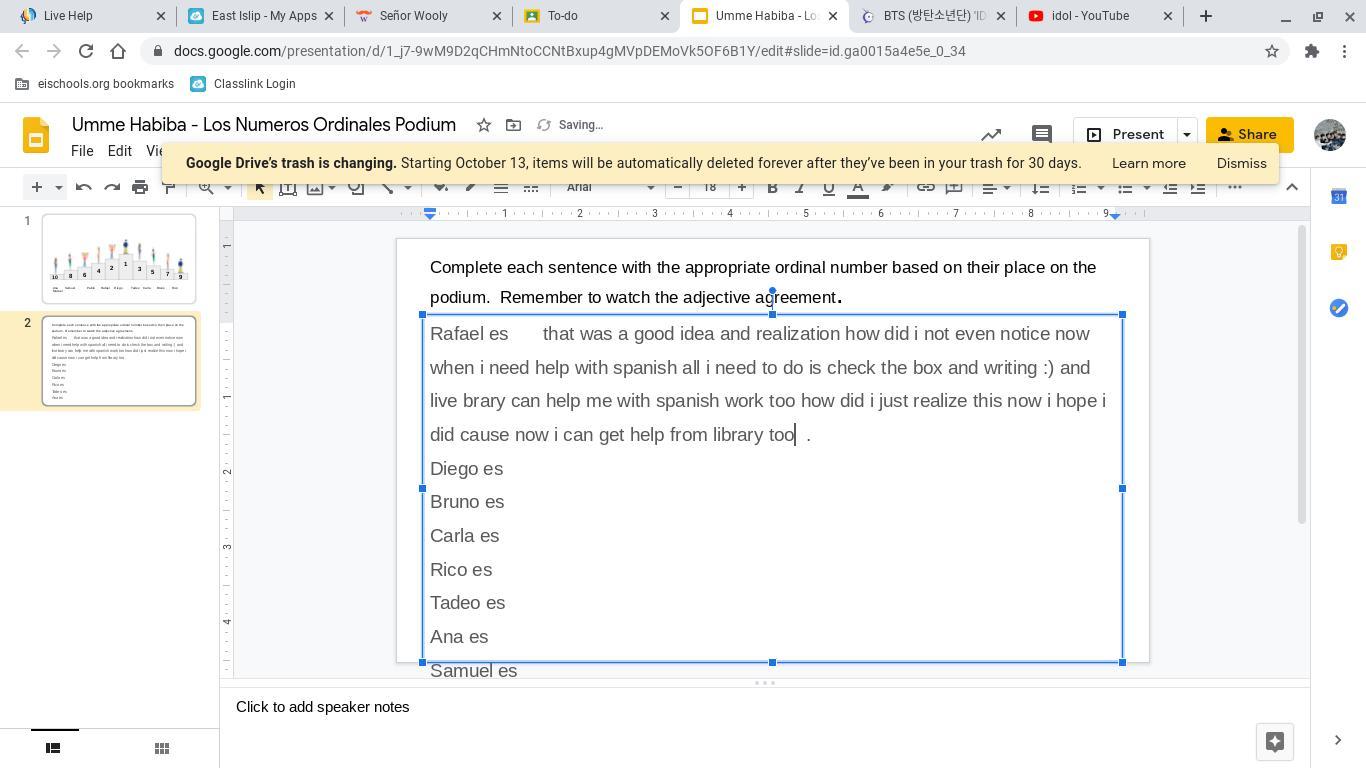Image resolution: width=1366 pixels, height=768 pixels.
Task: Toggle bold formatting
Action: click(772, 187)
